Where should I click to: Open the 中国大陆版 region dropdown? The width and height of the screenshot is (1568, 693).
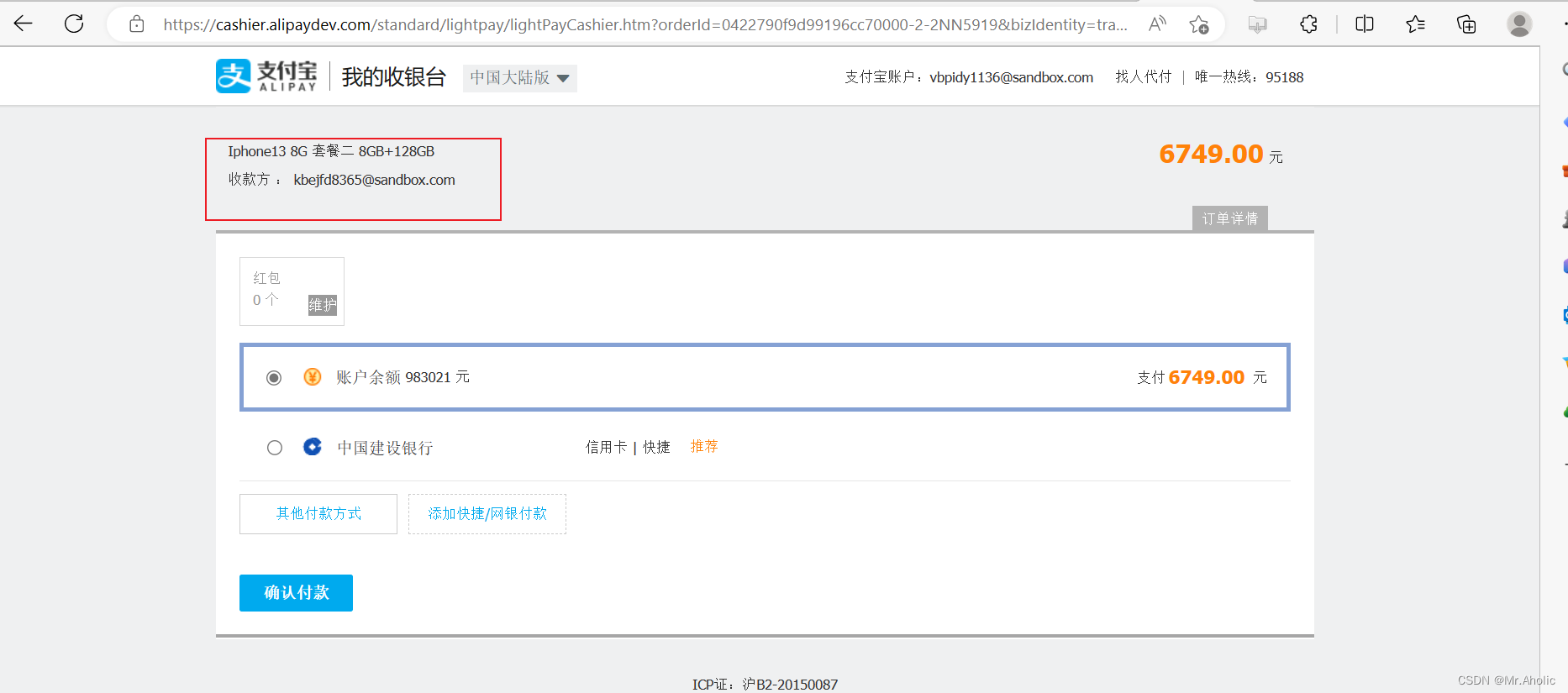tap(519, 78)
